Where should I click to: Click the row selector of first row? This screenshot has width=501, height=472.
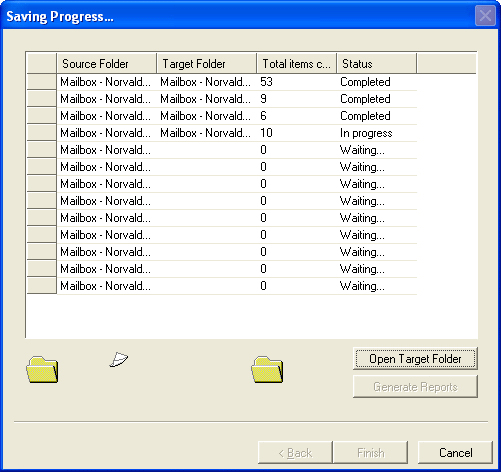pos(42,82)
